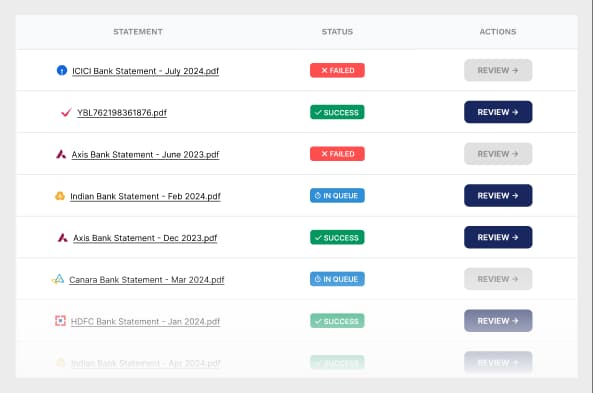Click the Failed badge on the ICICI row

pos(337,70)
